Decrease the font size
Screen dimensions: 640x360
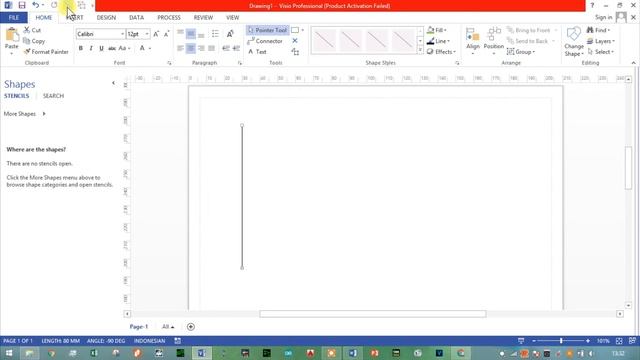(167, 34)
